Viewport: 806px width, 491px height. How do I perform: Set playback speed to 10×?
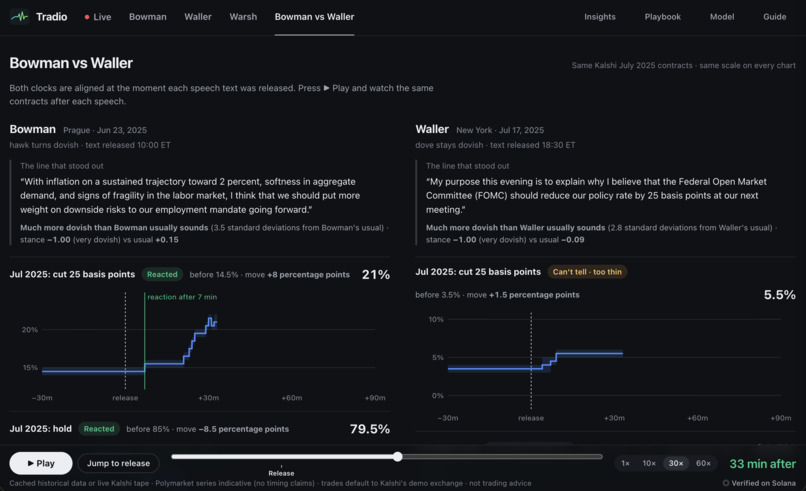click(649, 463)
